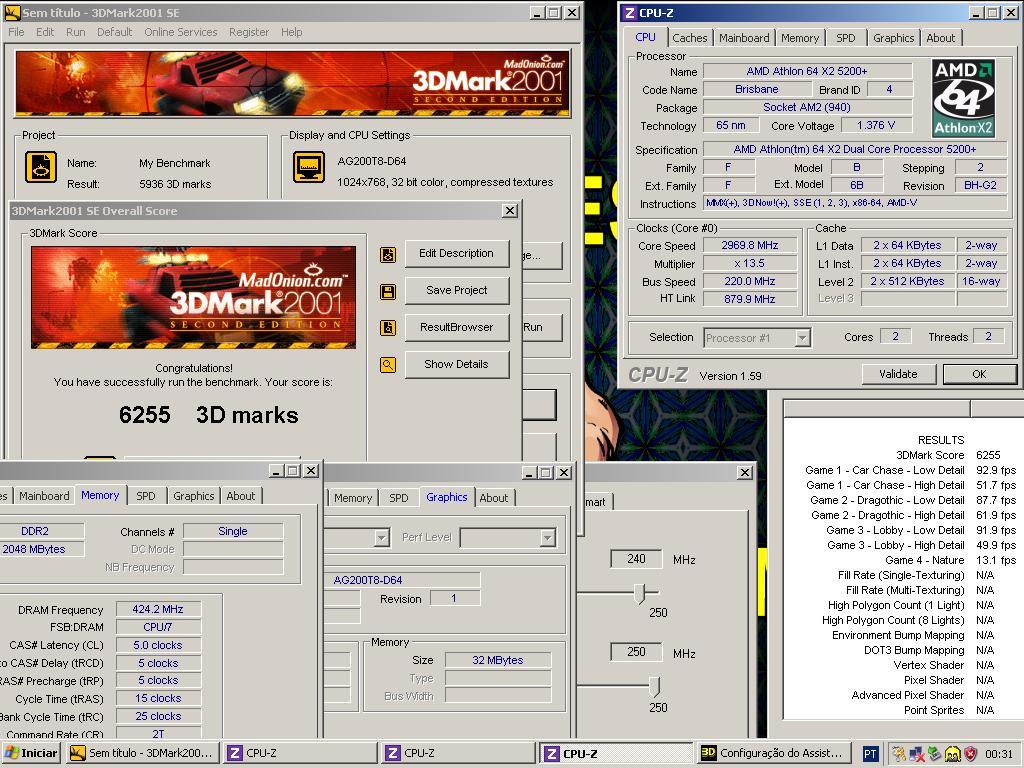The width and height of the screenshot is (1024, 768).
Task: Open Mainboard tab in the CPU-Z memory-timings window
Action: 44,496
